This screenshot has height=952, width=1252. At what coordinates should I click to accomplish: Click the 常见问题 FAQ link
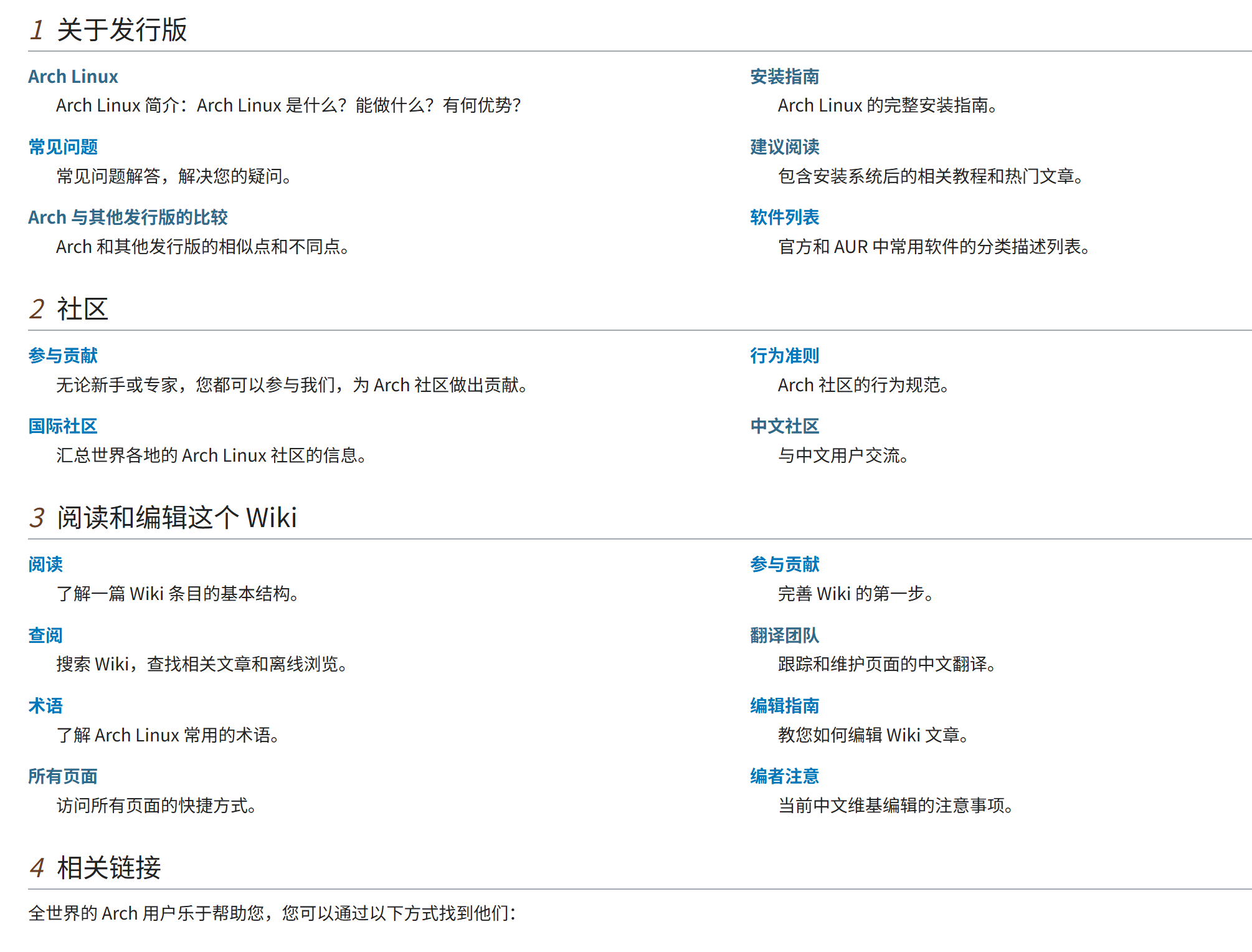click(64, 146)
